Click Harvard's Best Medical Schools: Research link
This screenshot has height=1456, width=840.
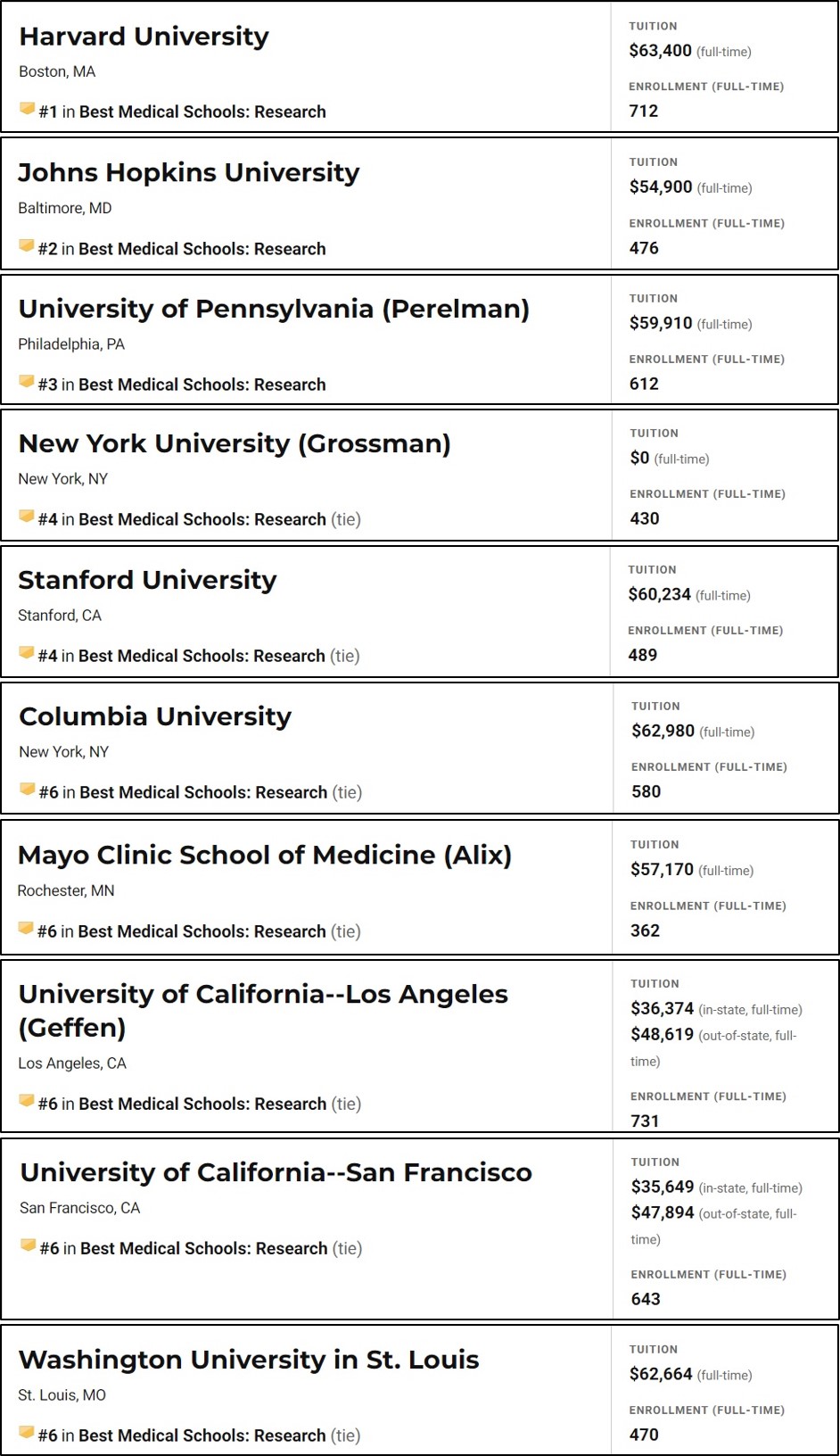tap(202, 112)
